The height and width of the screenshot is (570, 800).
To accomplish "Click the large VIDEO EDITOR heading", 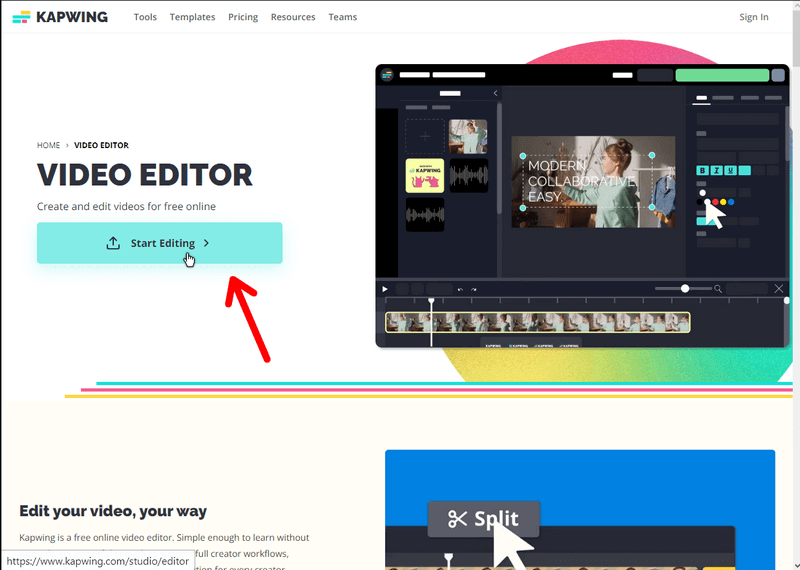I will click(x=145, y=175).
